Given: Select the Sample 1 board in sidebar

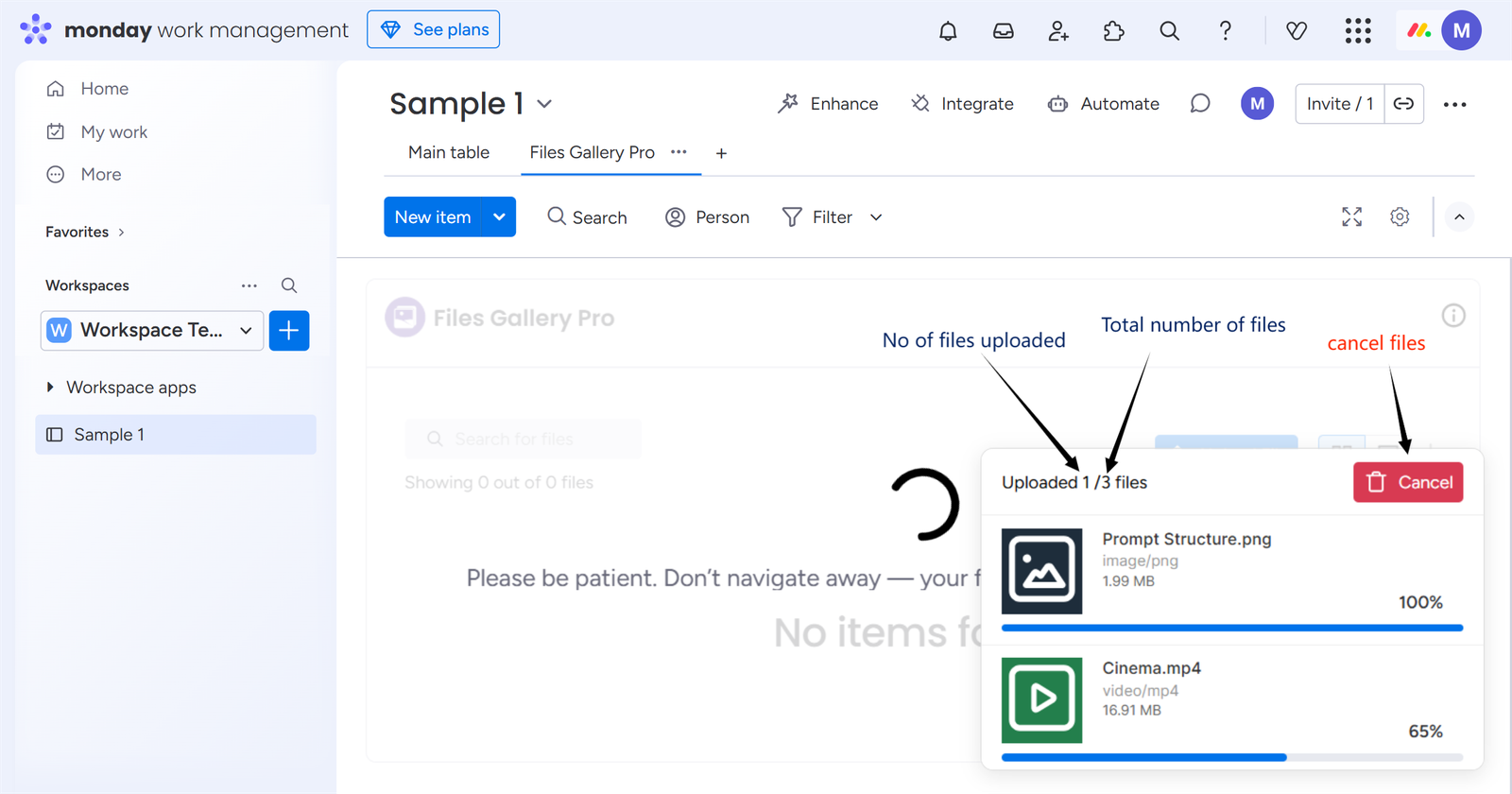Looking at the screenshot, I should pos(176,435).
